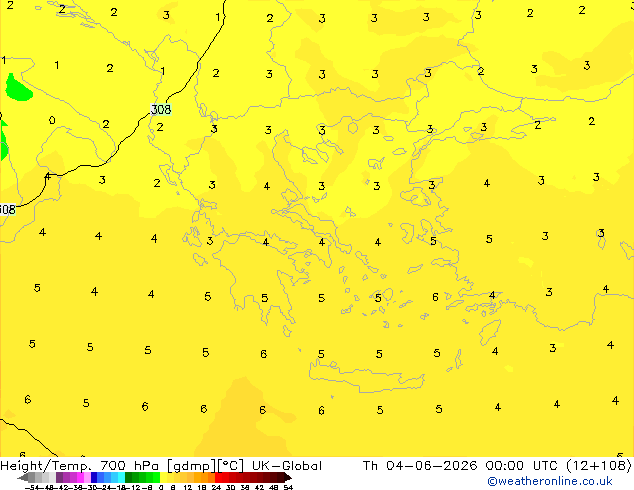Pick the darkest maroon legend swatch
This screenshot has height=490, width=634.
click(280, 477)
